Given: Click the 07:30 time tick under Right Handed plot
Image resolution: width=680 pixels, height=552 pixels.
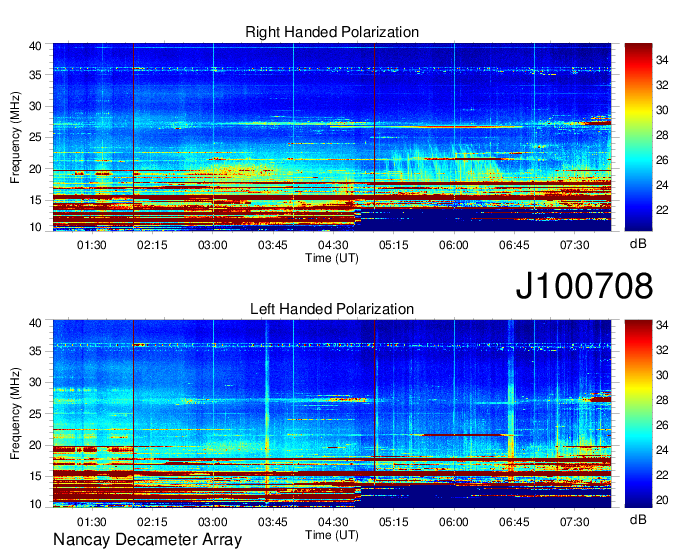Looking at the screenshot, I should [574, 245].
